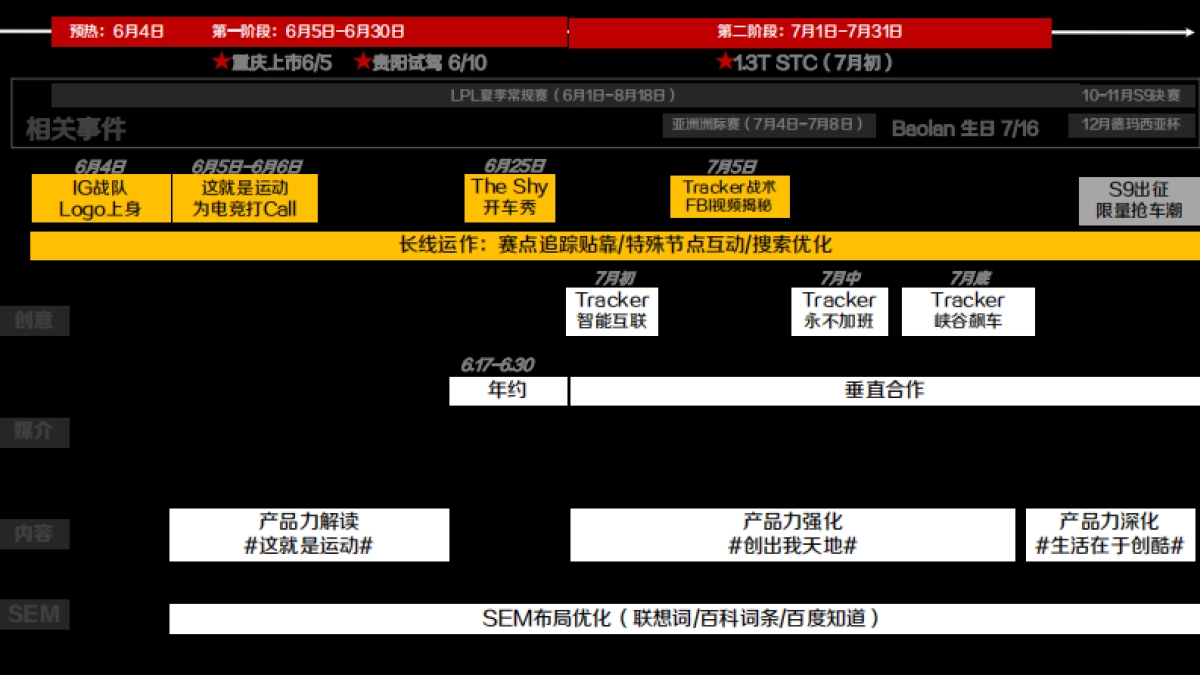1200x675 pixels.
Task: Select the 第一阶段 6月5日-6月30日 red phase bar
Action: (x=400, y=32)
